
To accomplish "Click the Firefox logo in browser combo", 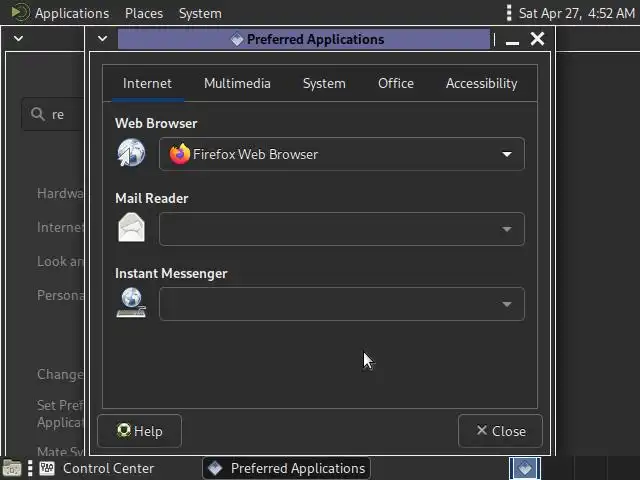I will coord(180,154).
